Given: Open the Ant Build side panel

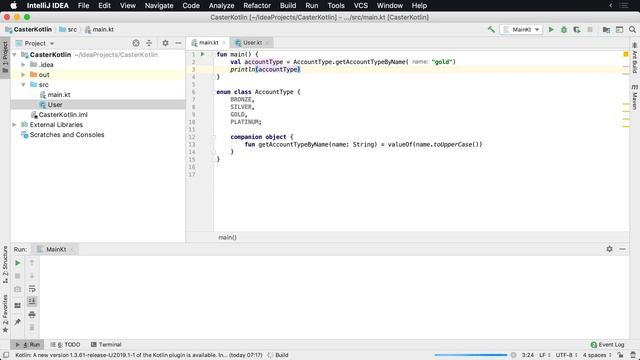Looking at the screenshot, I should 635,58.
